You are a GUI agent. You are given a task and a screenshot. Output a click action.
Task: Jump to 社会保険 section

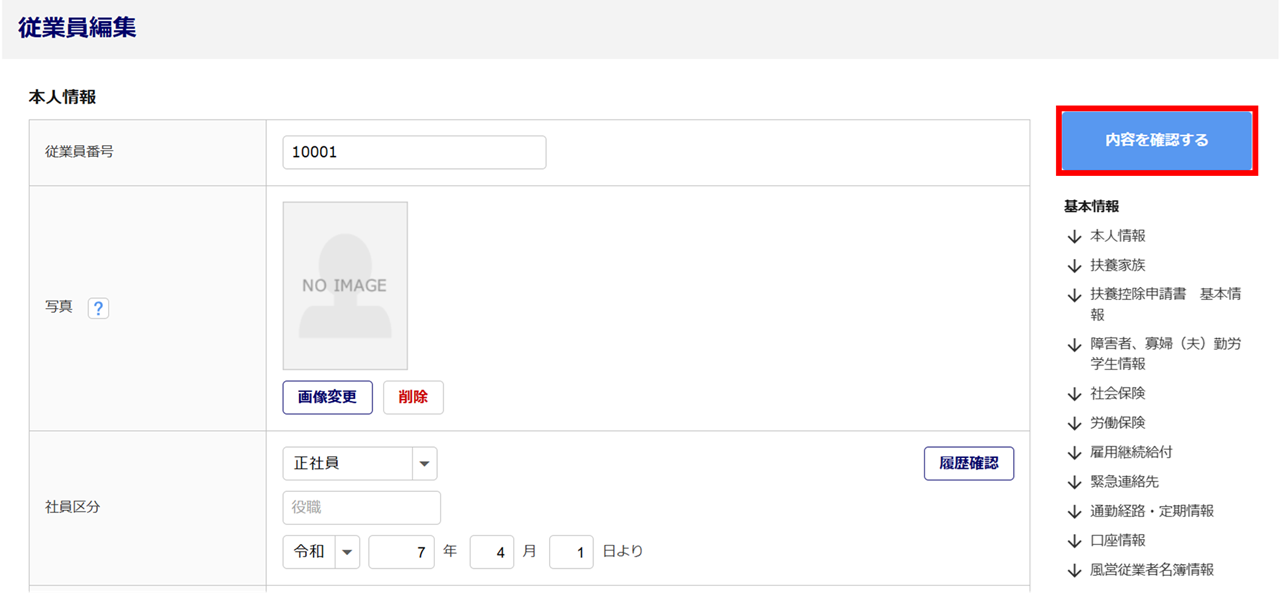coord(1117,393)
